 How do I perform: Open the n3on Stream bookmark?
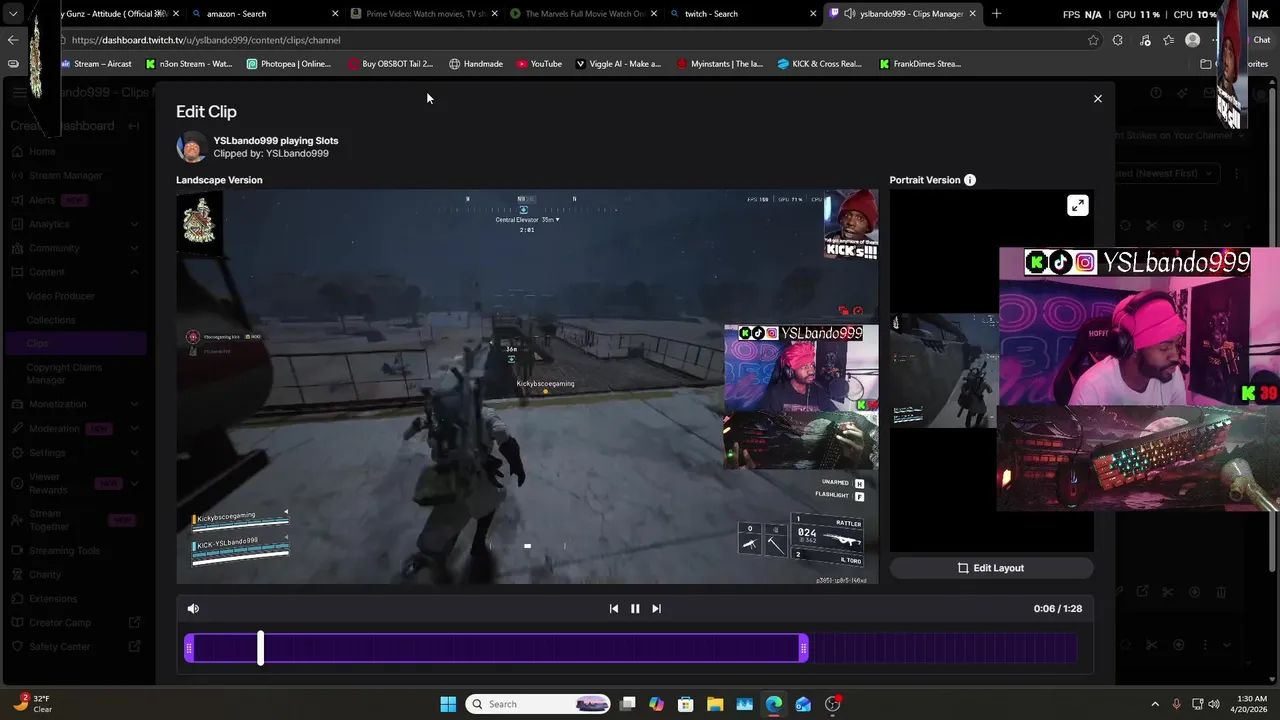189,64
